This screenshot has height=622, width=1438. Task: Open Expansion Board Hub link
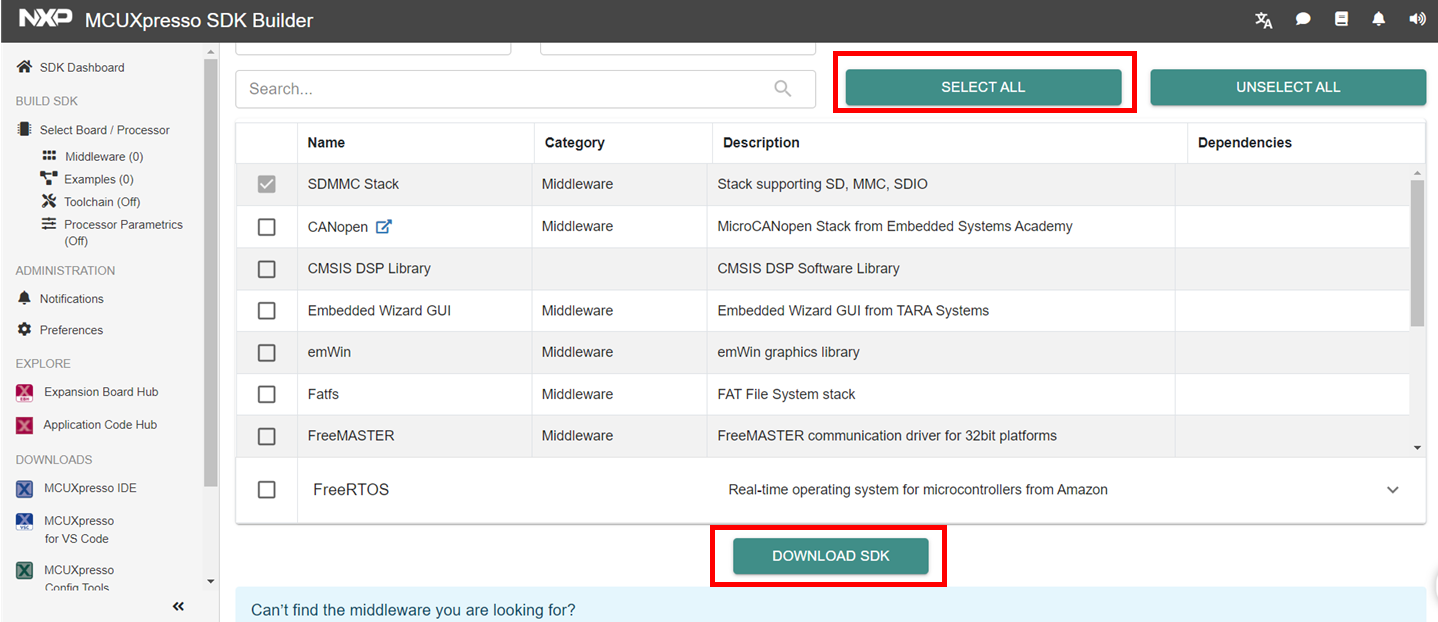point(101,392)
